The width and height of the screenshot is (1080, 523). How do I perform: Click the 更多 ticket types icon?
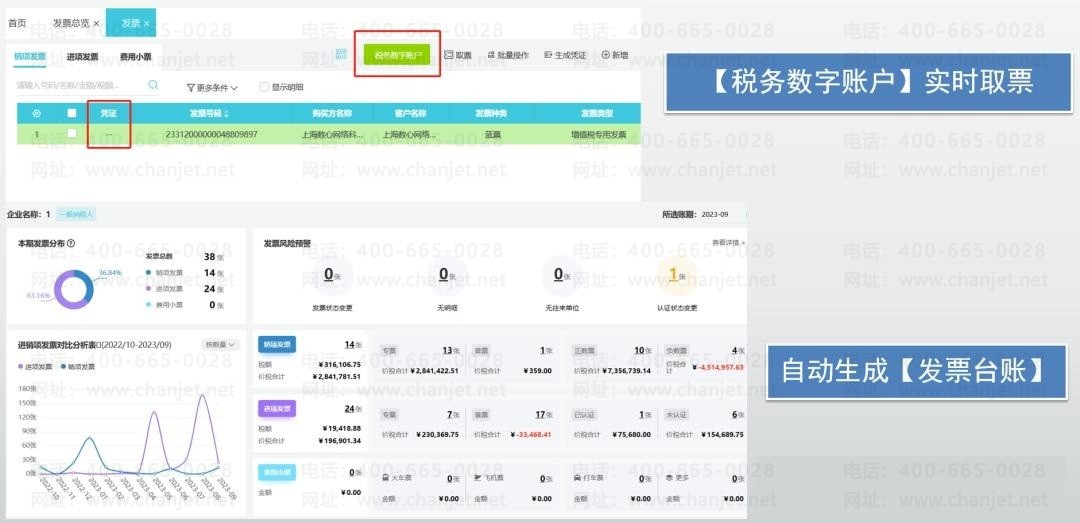[x=670, y=478]
